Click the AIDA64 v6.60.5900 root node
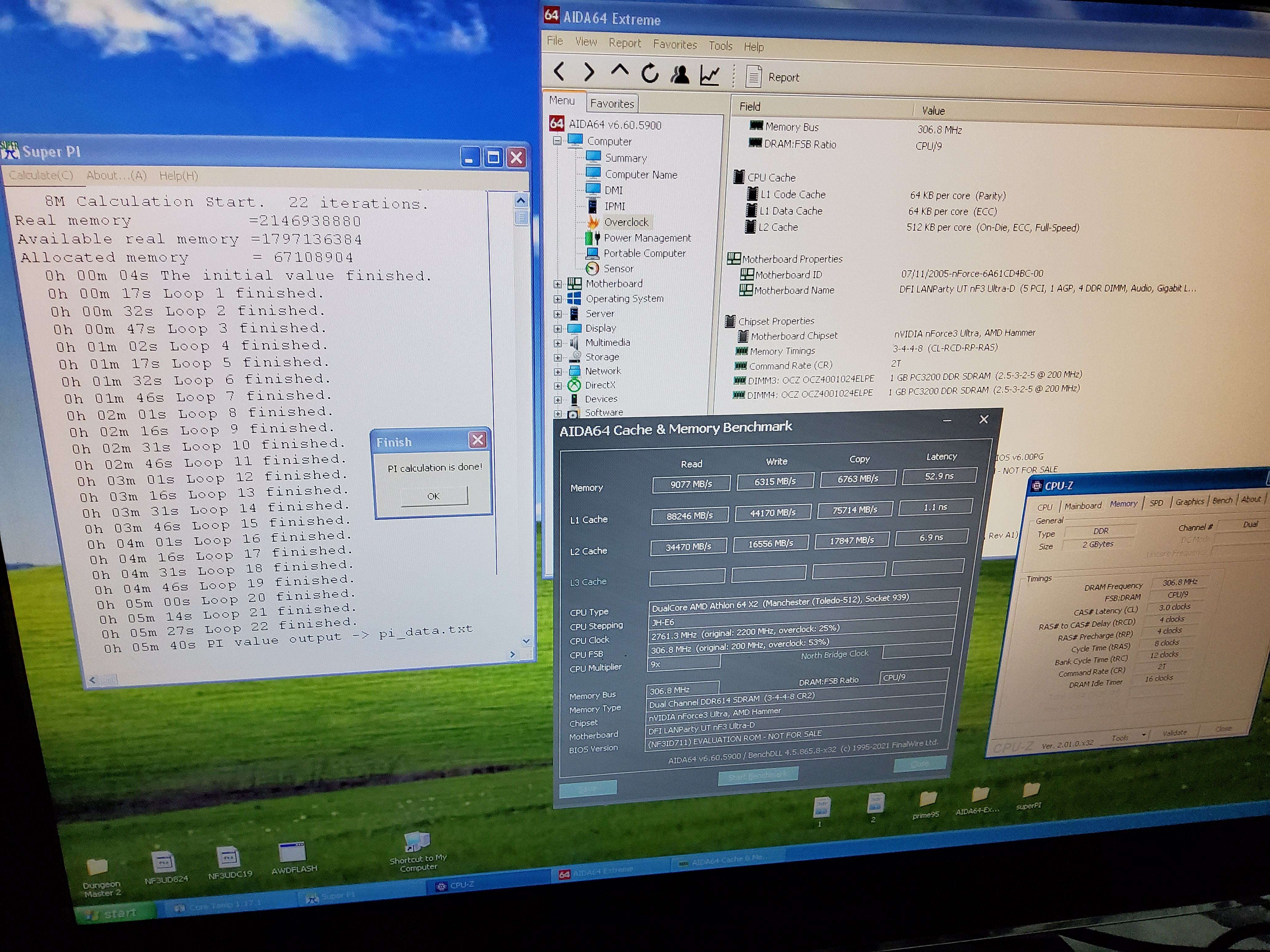1270x952 pixels. coord(614,125)
